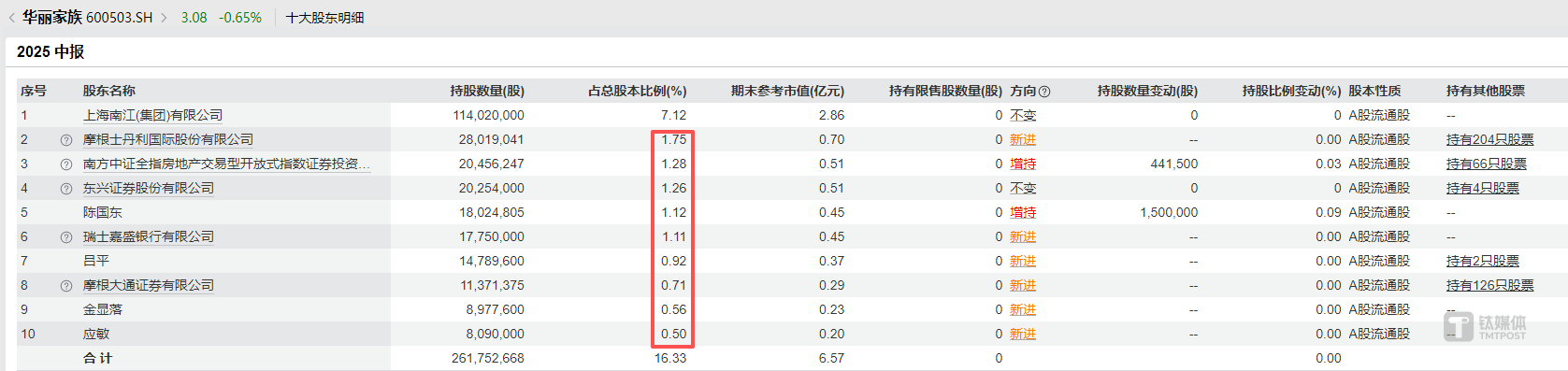Open info icon beside 东兴证券股份有限公司
This screenshot has width=1568, height=371.
click(x=66, y=189)
